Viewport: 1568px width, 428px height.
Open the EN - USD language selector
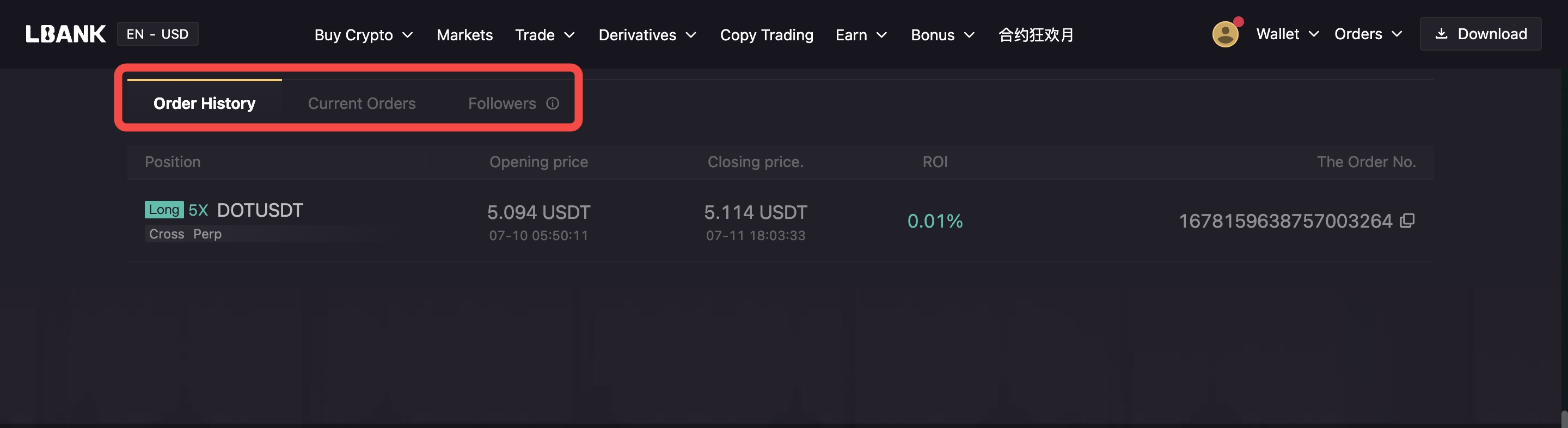[x=158, y=34]
